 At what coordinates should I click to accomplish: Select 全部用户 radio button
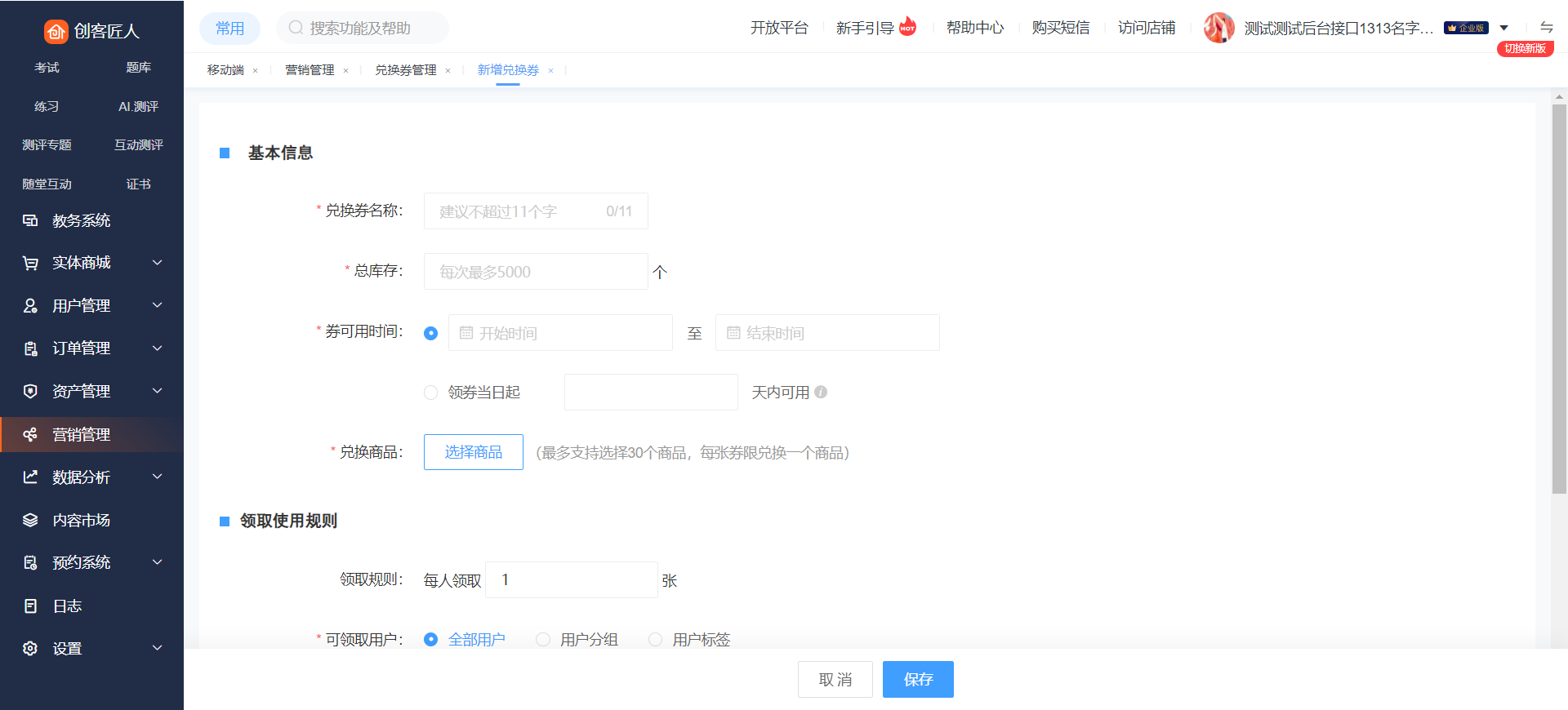click(431, 639)
